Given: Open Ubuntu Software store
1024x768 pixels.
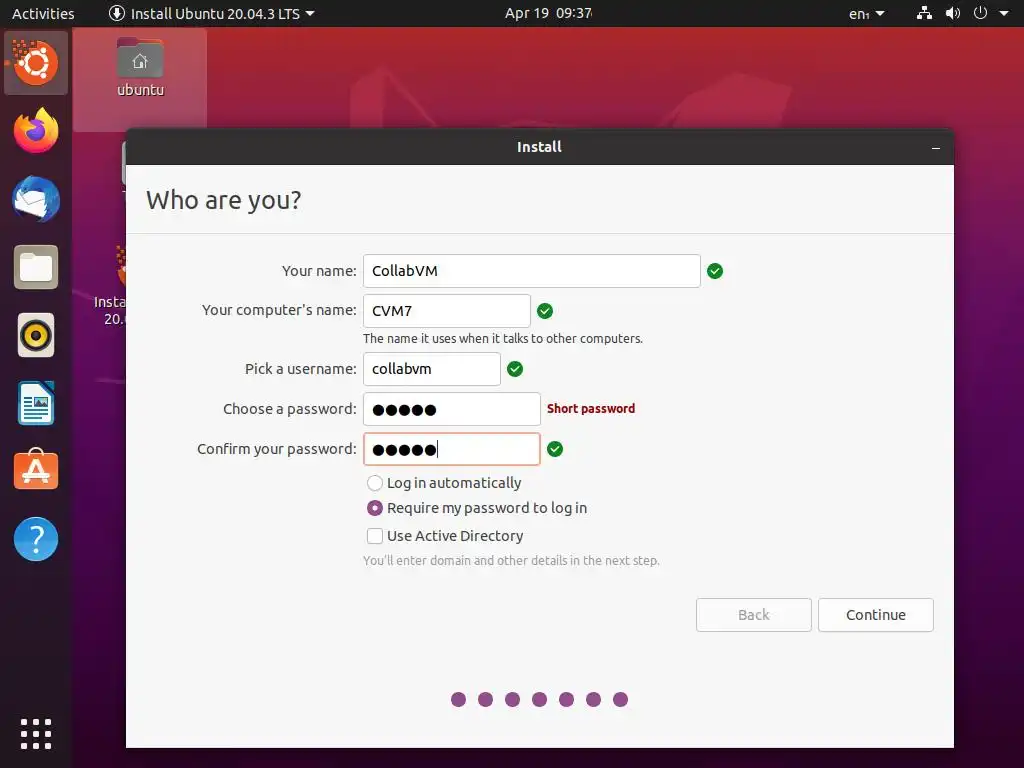Looking at the screenshot, I should click(x=36, y=470).
